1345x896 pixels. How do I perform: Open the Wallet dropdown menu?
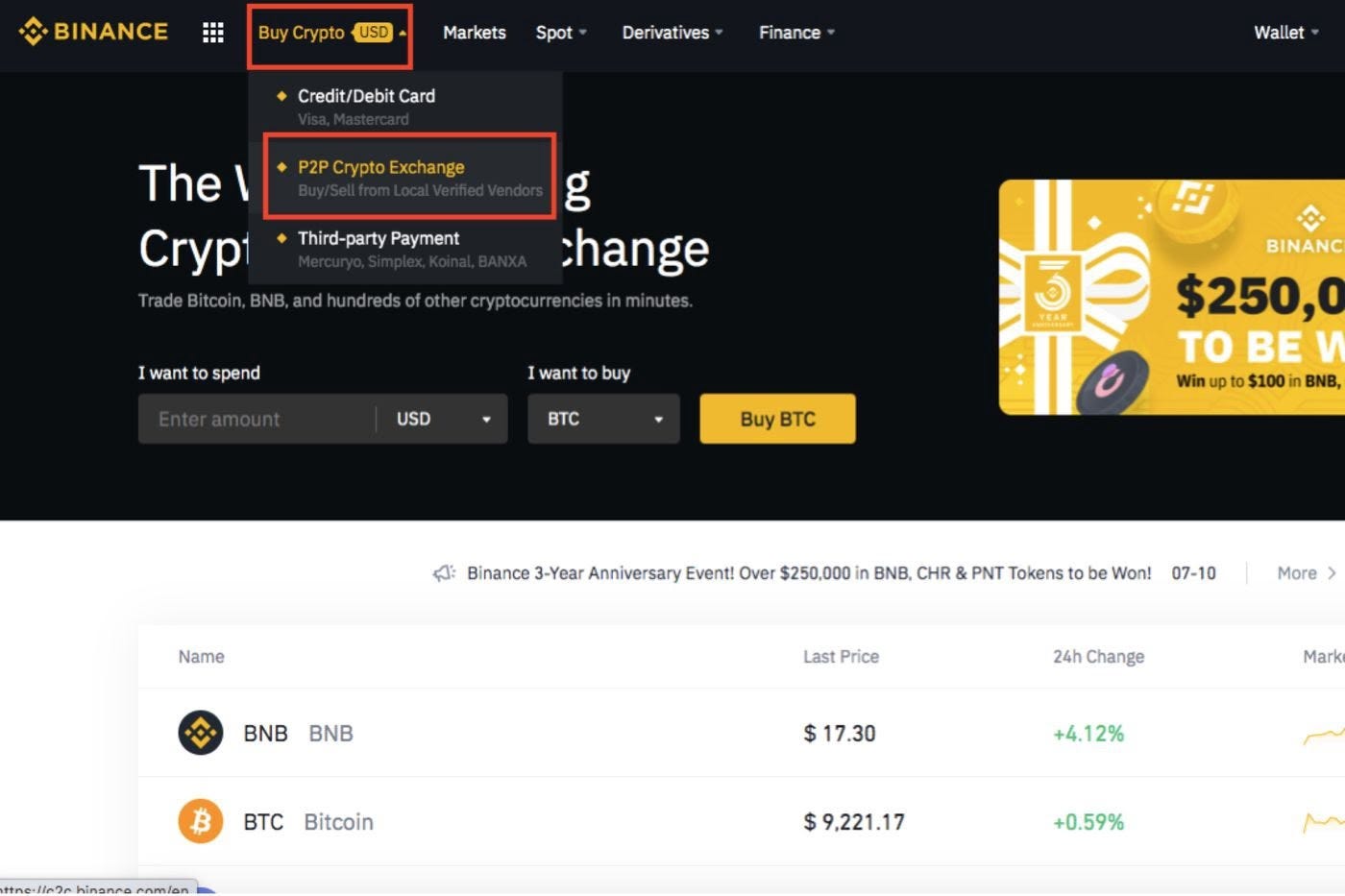(1286, 33)
